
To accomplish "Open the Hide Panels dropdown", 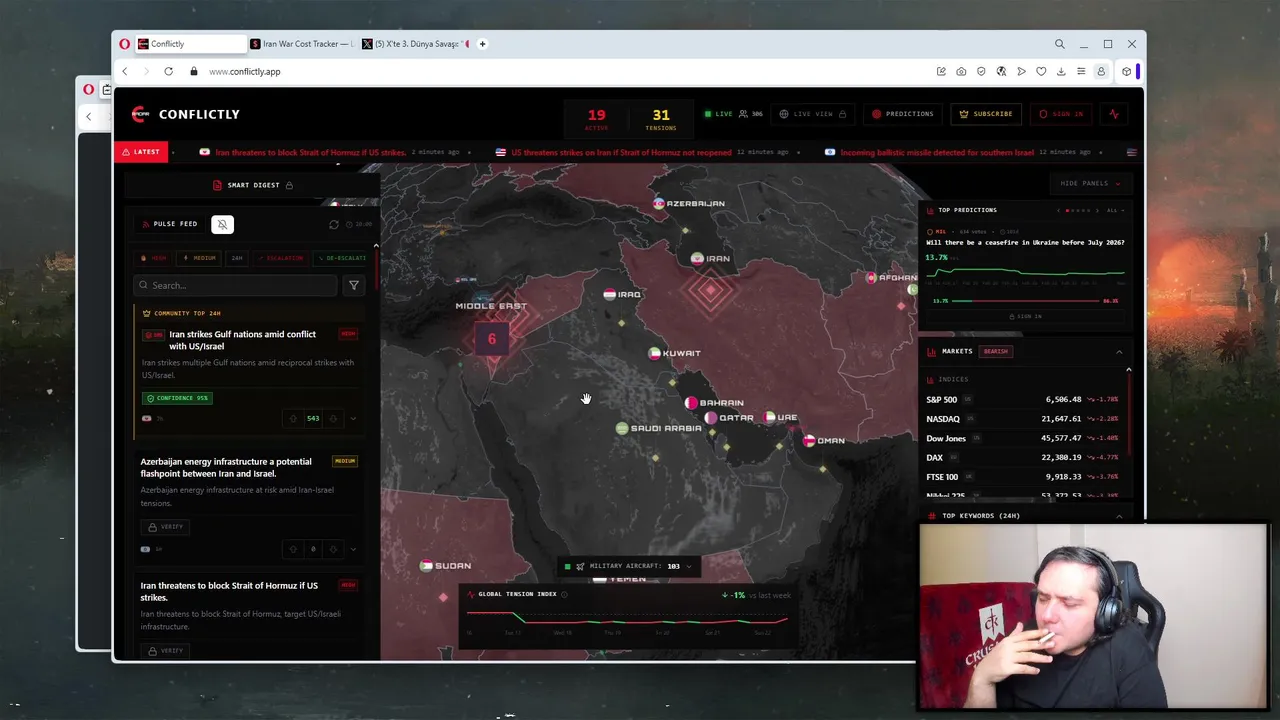I will click(1090, 183).
